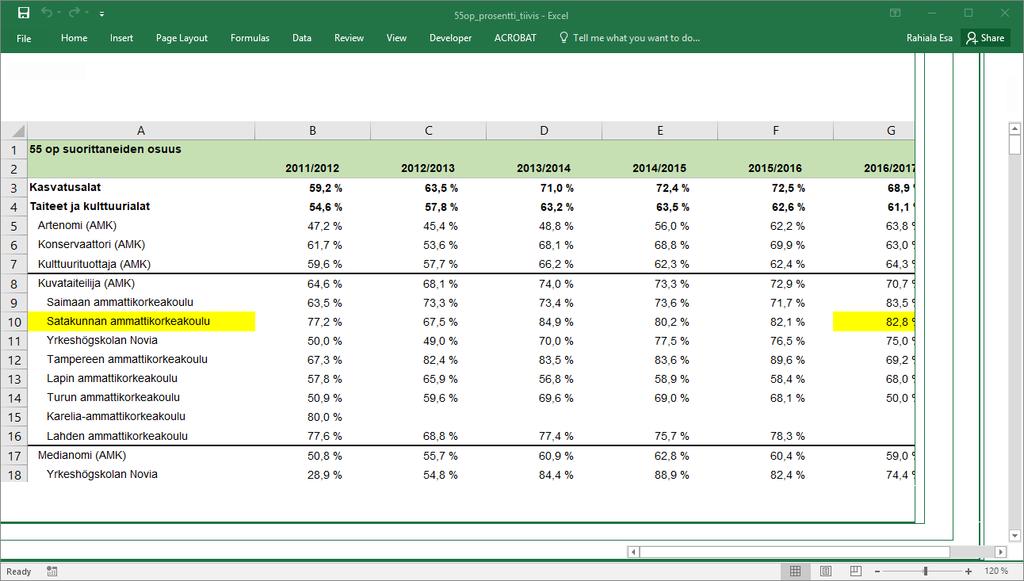This screenshot has height=581, width=1024.
Task: Click the Karelia-ammattikorkeakoulu cell
Action: (x=141, y=417)
